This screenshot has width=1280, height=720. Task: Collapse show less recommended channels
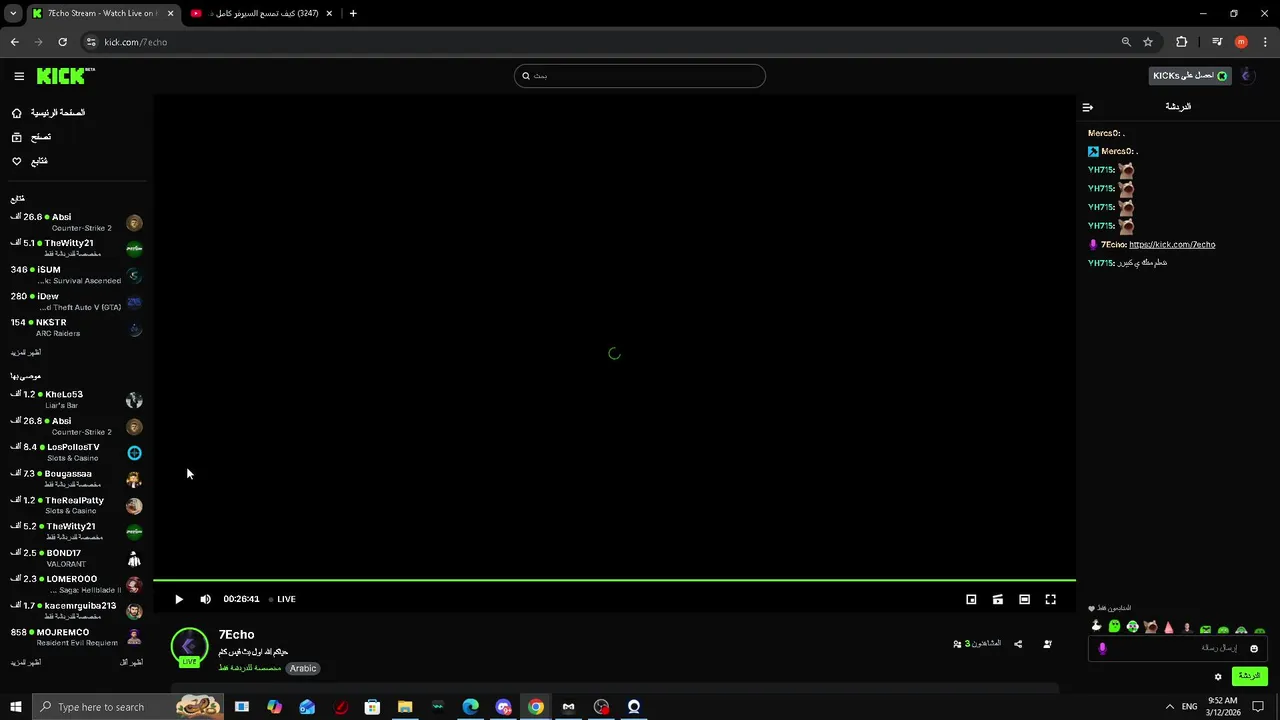click(132, 662)
